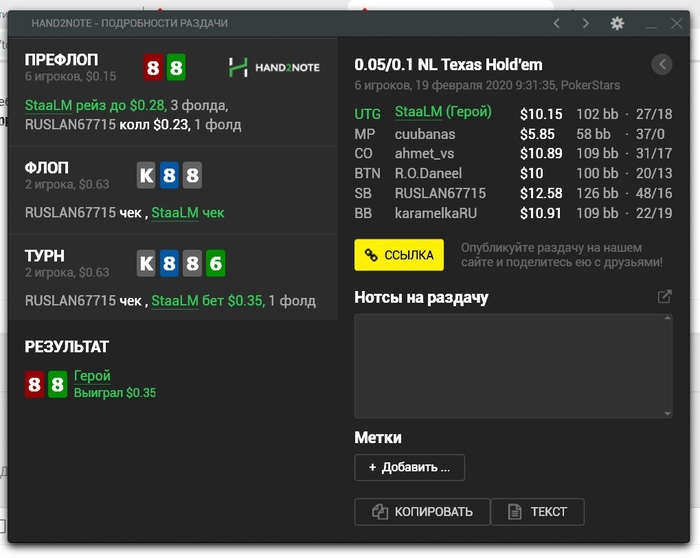Click the Hand2Note logo
The height and width of the screenshot is (558, 700).
(x=274, y=67)
